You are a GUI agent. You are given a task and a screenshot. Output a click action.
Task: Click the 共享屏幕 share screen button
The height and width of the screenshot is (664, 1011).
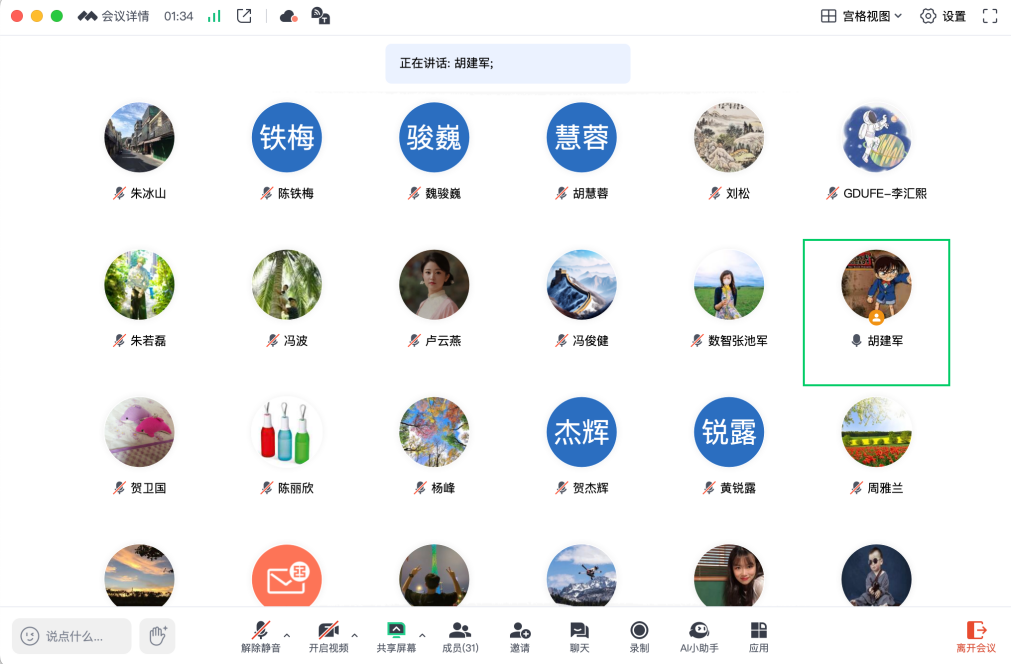coord(396,636)
